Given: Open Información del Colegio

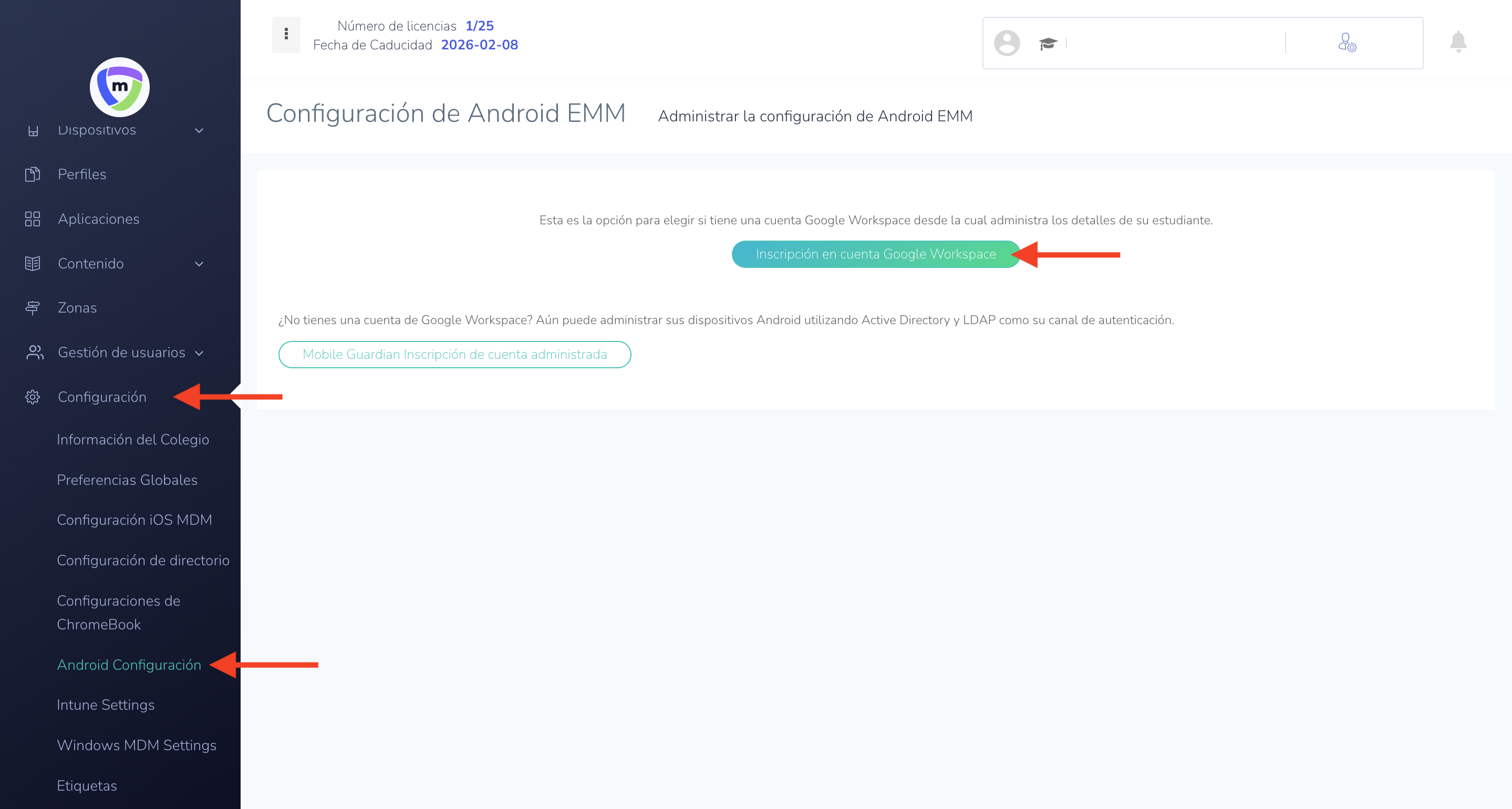Looking at the screenshot, I should [x=132, y=439].
